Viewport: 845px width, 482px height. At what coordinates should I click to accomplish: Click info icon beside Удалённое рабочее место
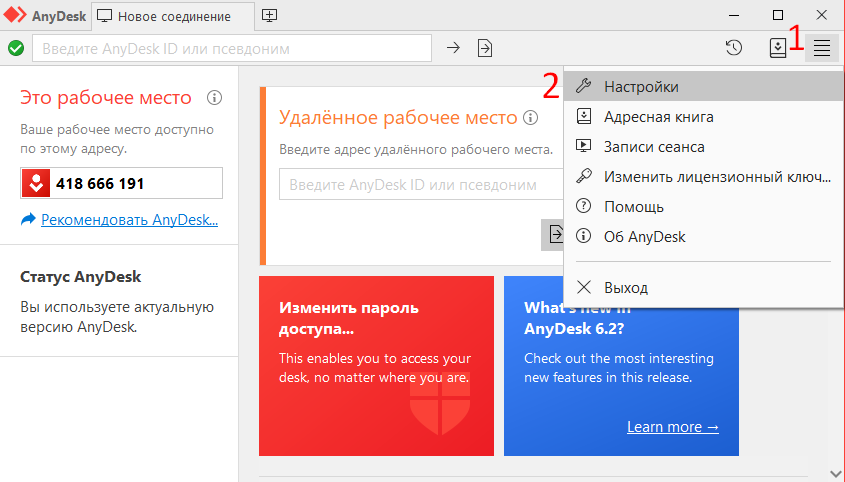530,118
